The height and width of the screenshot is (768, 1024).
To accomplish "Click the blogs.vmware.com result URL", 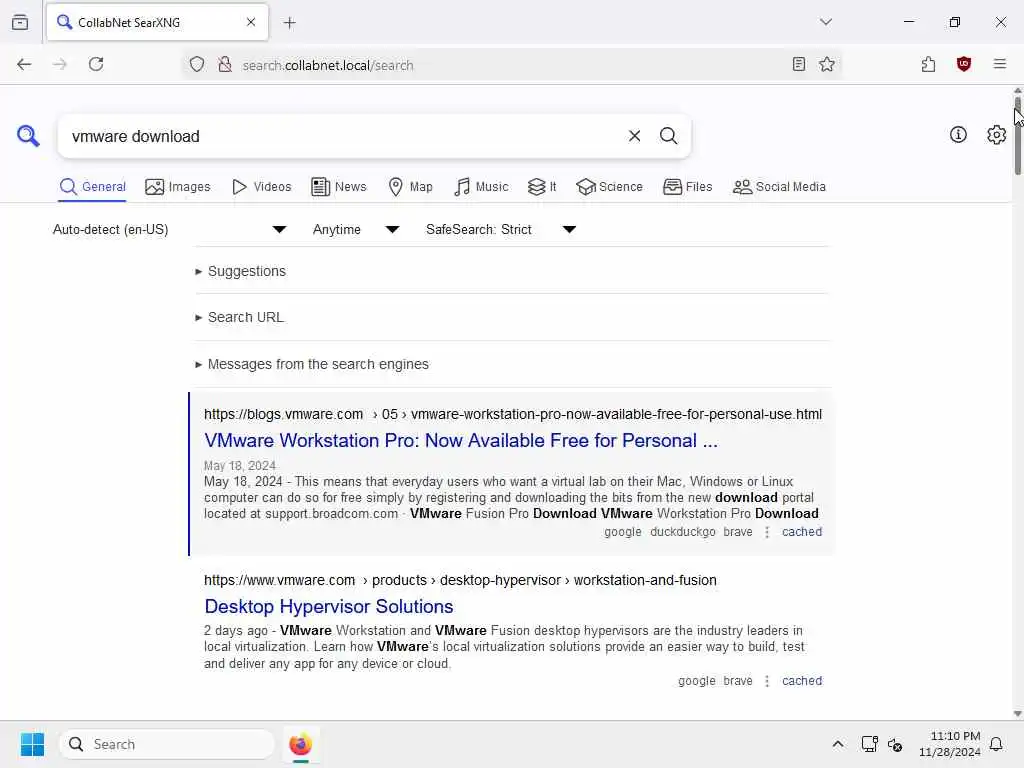I will [513, 414].
